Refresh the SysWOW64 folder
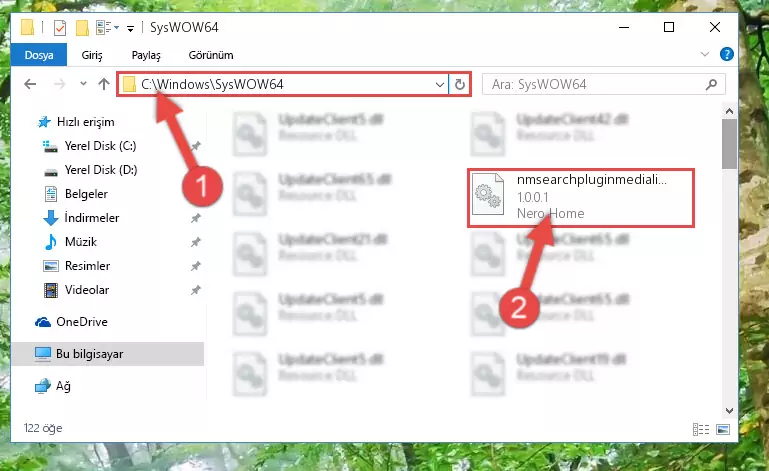The height and width of the screenshot is (471, 769). click(x=460, y=84)
